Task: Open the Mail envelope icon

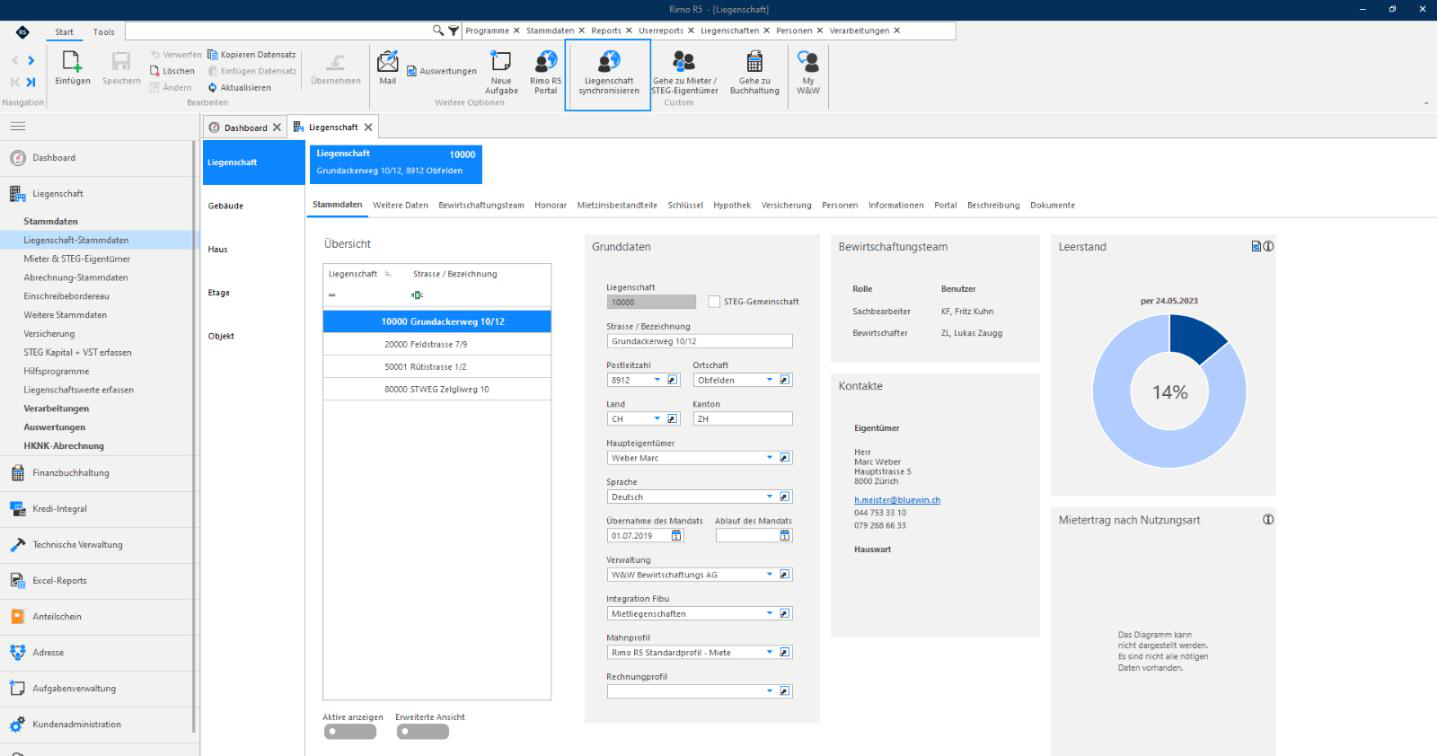Action: [388, 60]
